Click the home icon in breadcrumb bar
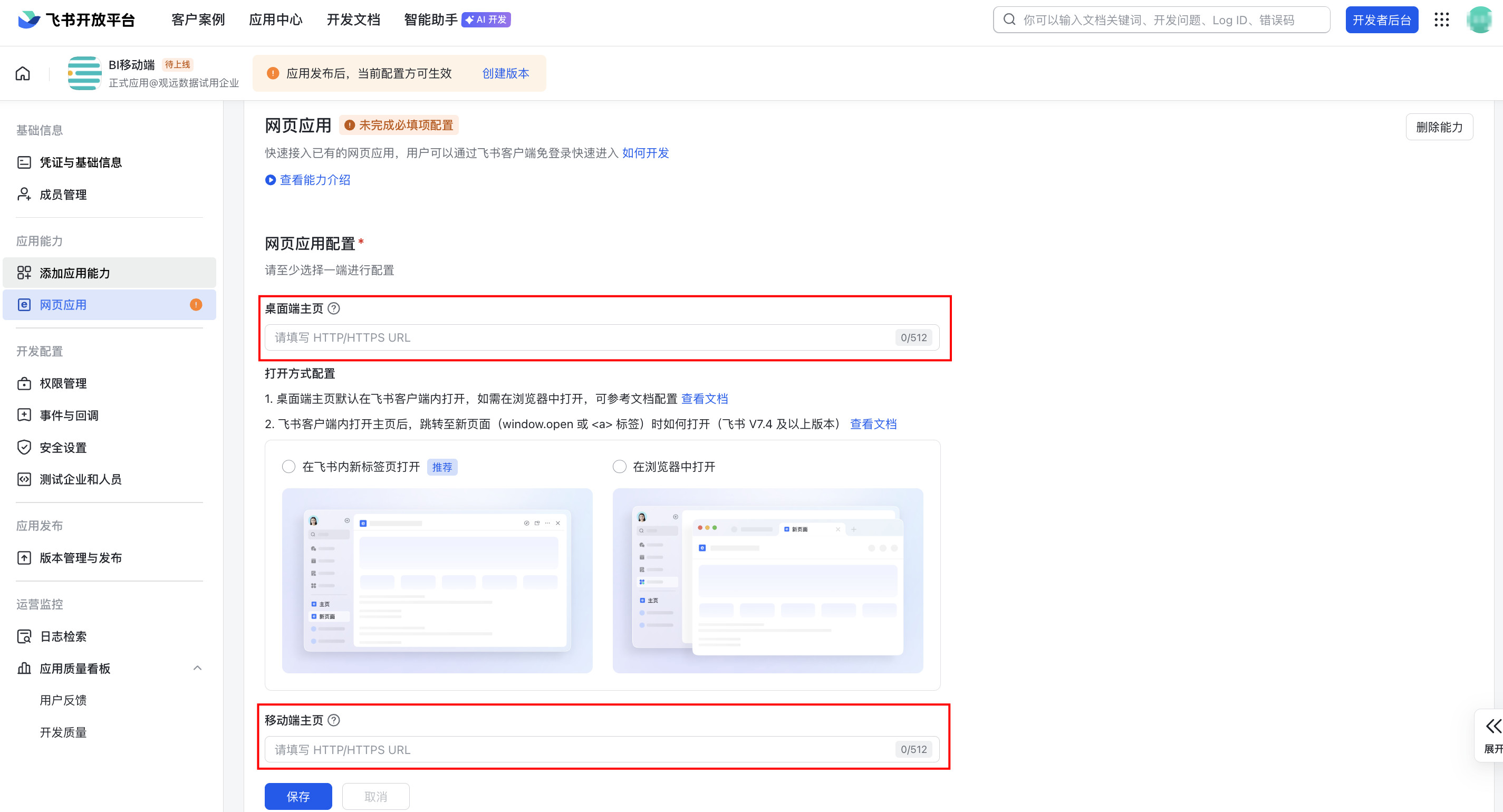The width and height of the screenshot is (1503, 812). click(23, 73)
